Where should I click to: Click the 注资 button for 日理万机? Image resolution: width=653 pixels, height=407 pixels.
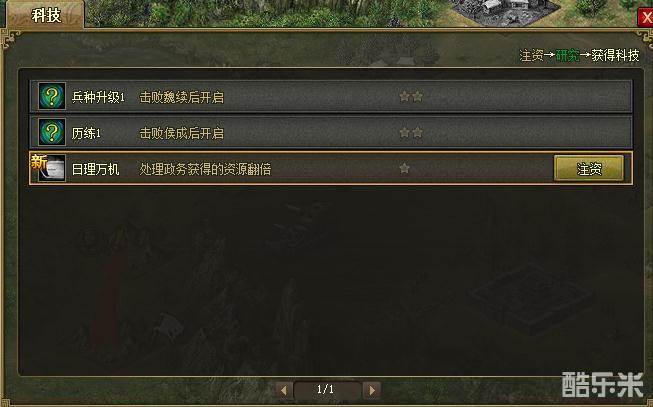point(589,169)
